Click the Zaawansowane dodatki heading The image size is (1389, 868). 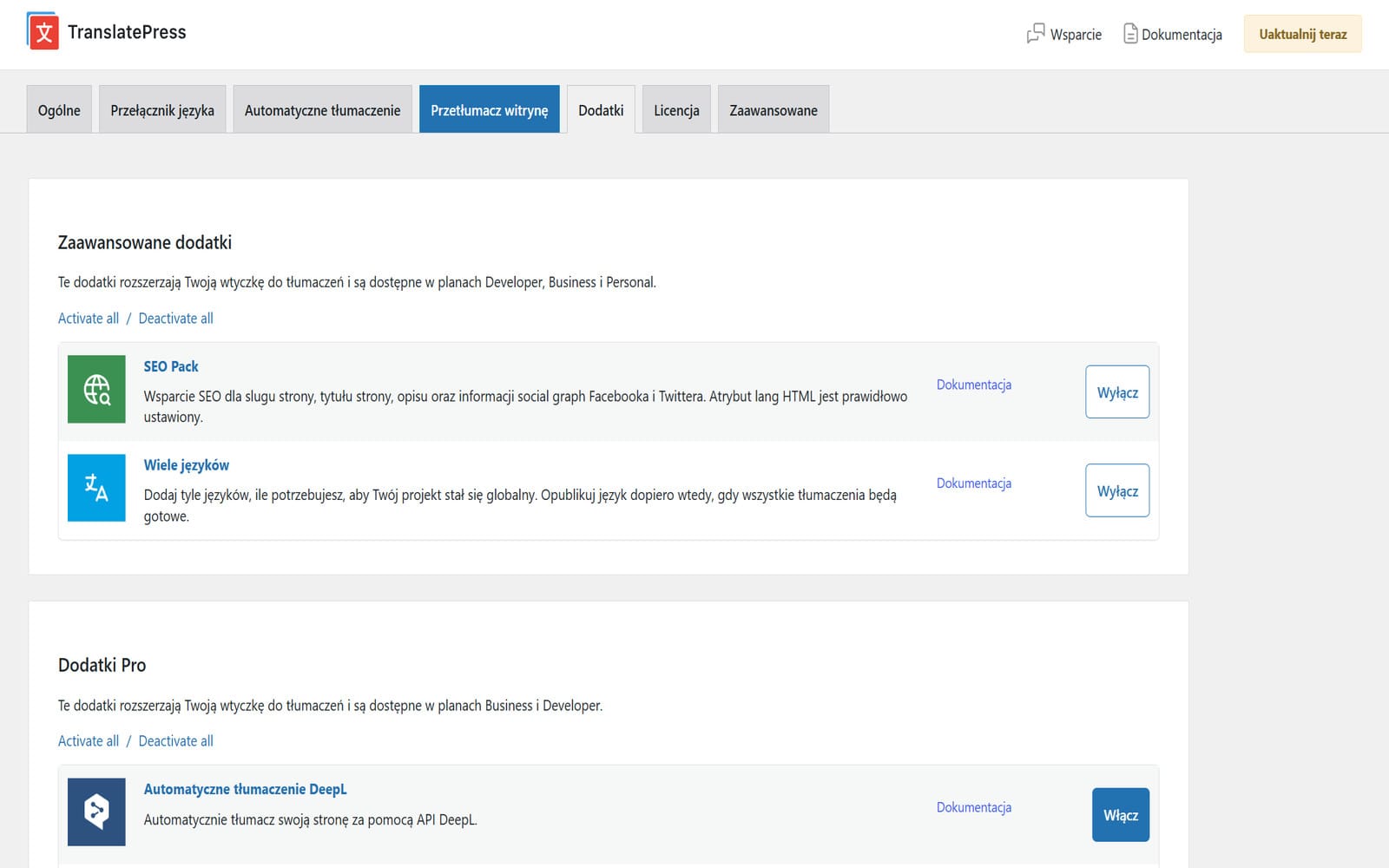[145, 243]
